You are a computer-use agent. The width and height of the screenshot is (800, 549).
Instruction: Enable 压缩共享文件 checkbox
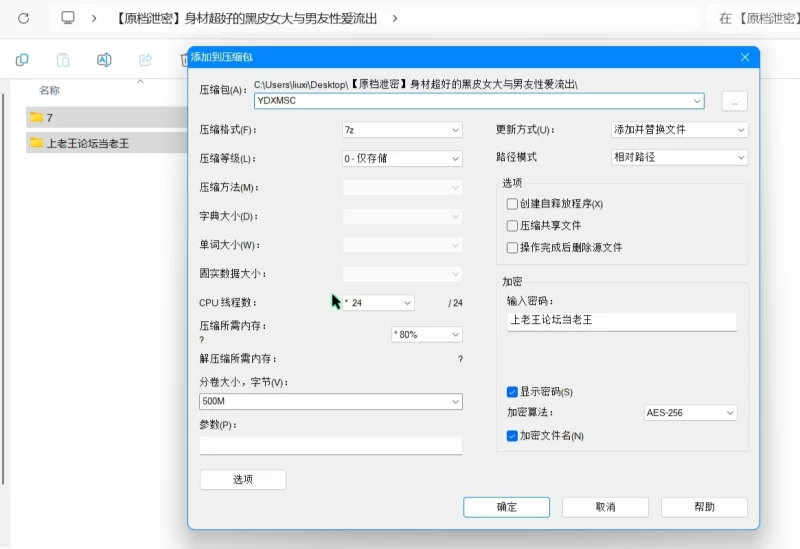click(x=512, y=226)
